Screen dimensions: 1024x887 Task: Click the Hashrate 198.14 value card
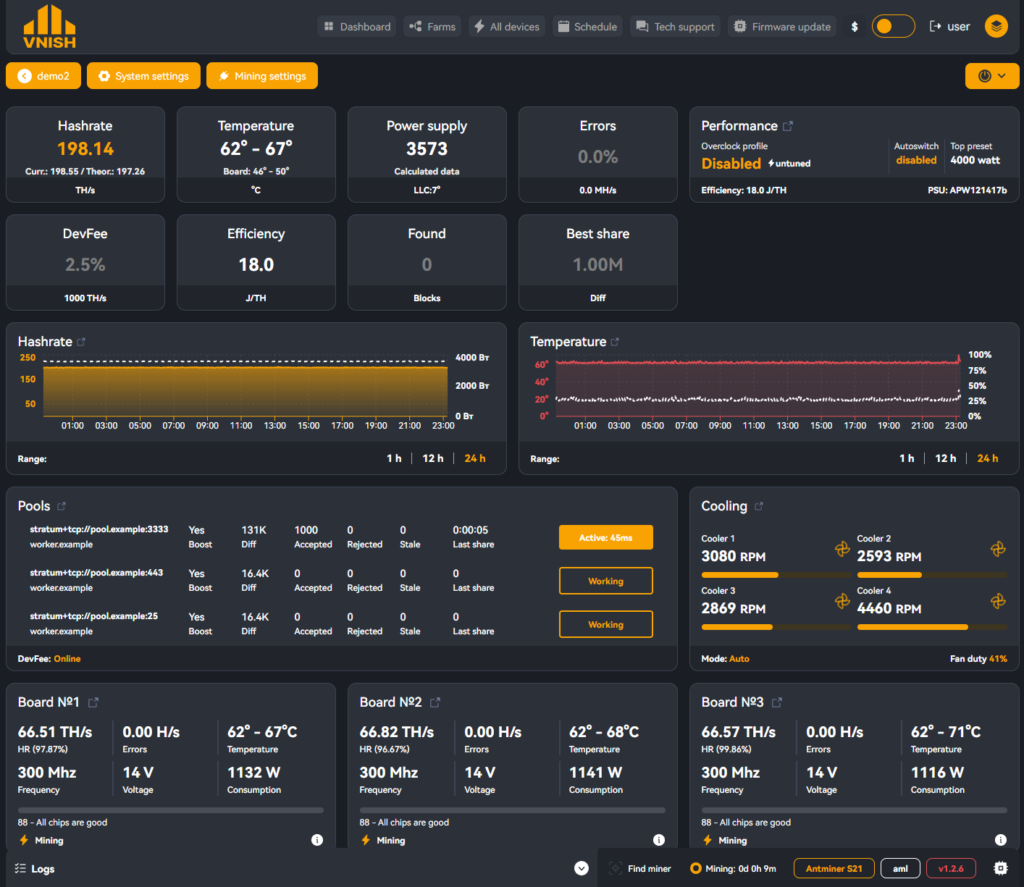point(86,155)
